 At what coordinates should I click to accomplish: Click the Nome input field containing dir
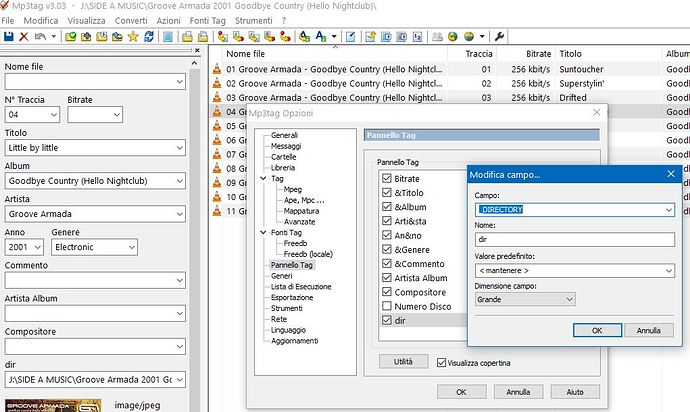[574, 239]
